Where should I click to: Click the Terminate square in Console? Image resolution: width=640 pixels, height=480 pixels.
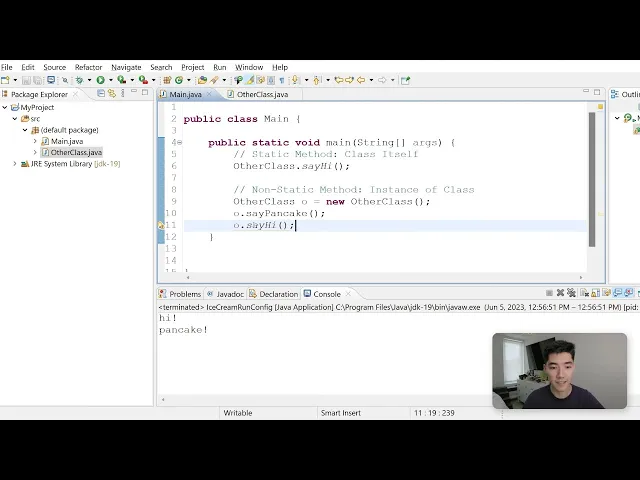(549, 293)
